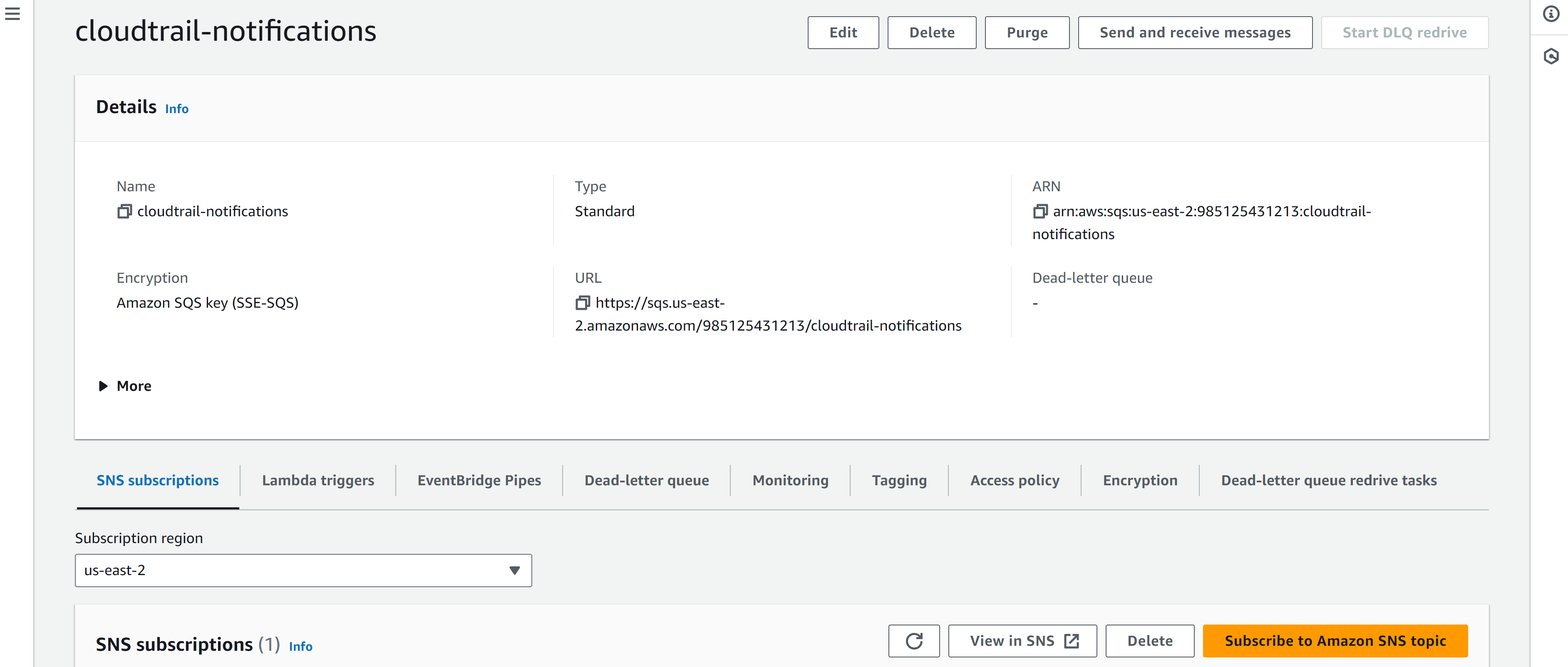Copy the queue name with the copy icon

(x=124, y=211)
